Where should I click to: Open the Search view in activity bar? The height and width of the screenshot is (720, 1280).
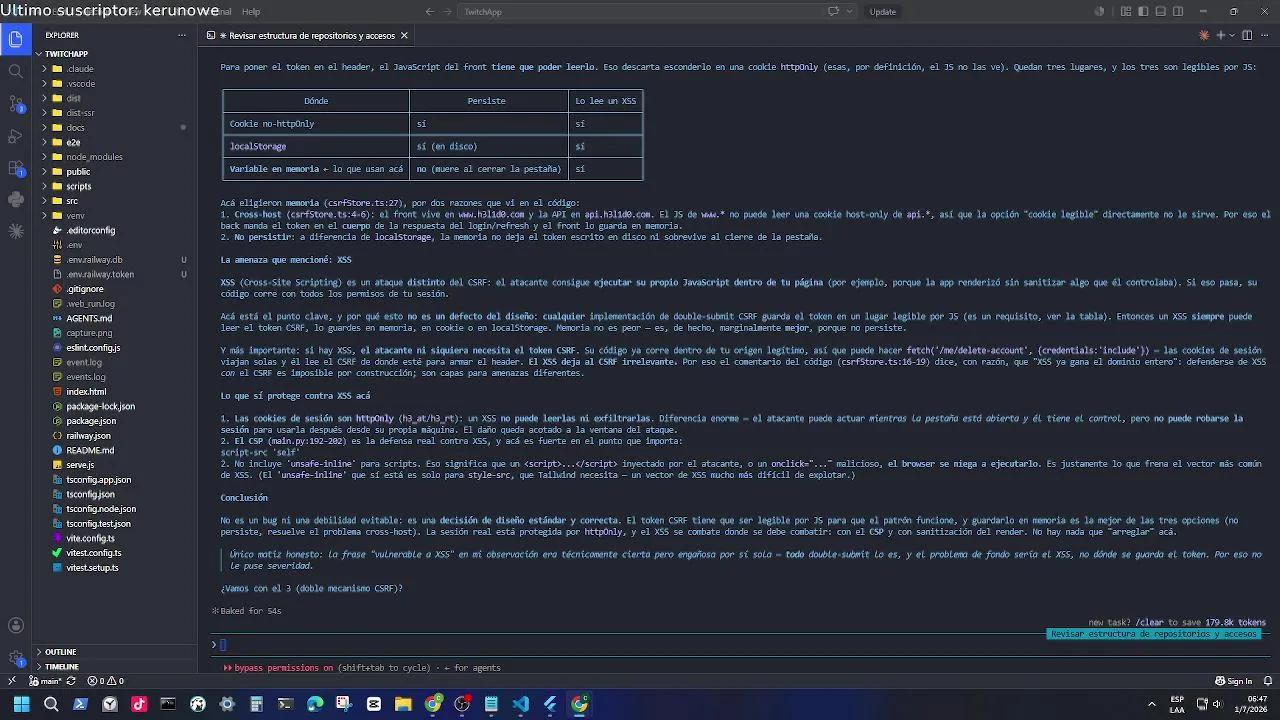click(x=15, y=71)
